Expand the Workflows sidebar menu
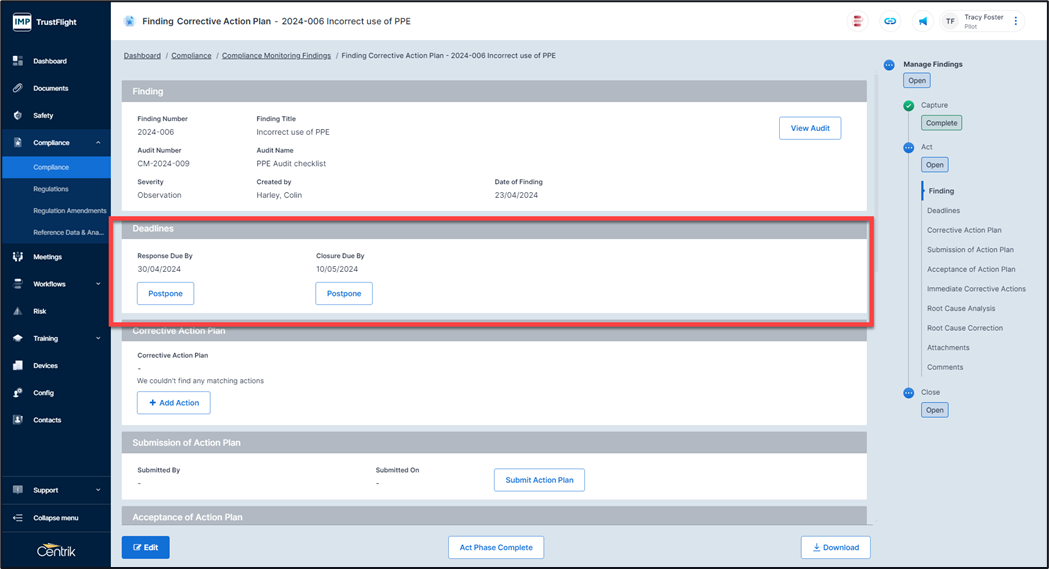The width and height of the screenshot is (1049, 569). coord(98,284)
